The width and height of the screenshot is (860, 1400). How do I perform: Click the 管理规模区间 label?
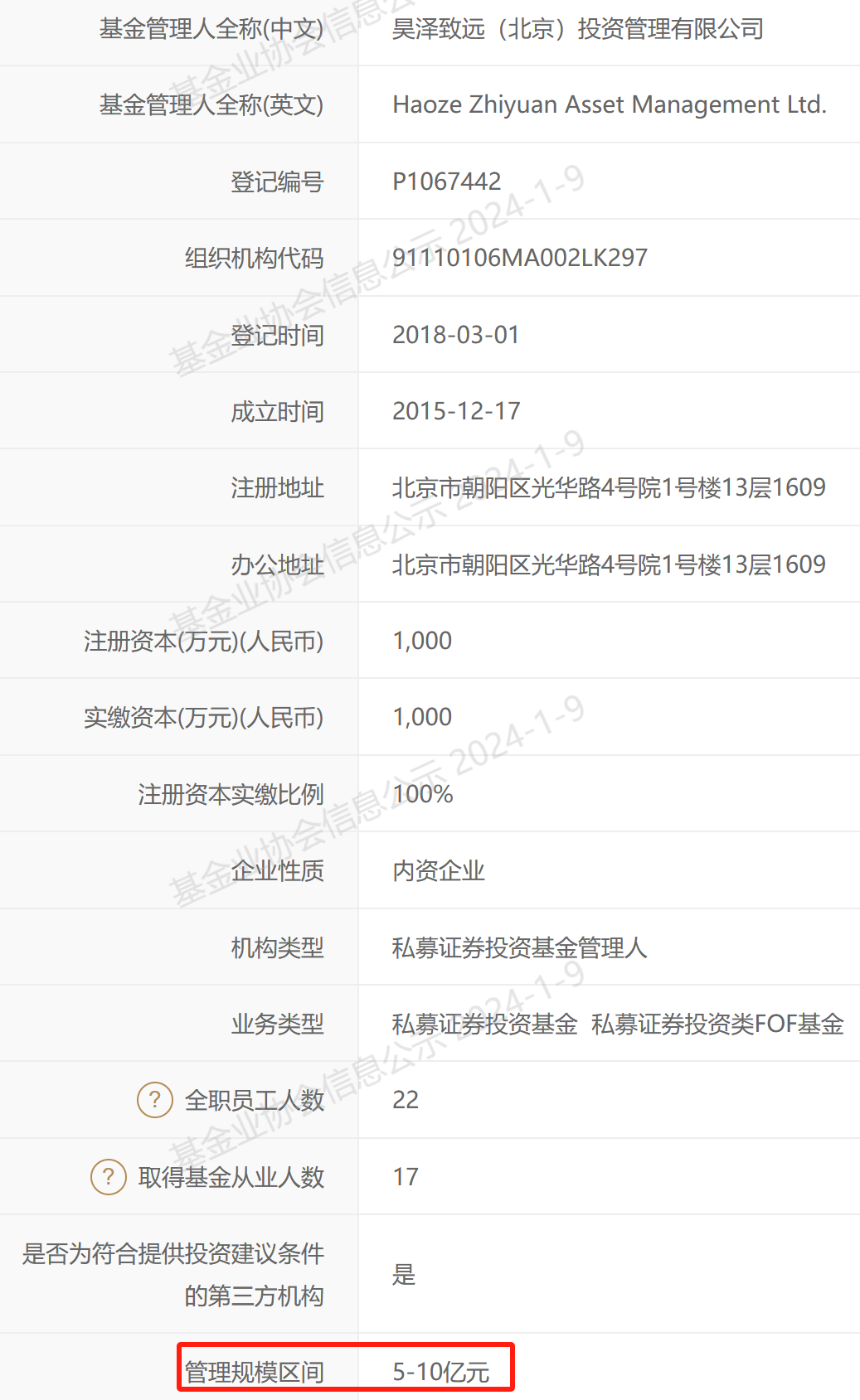coord(254,1373)
